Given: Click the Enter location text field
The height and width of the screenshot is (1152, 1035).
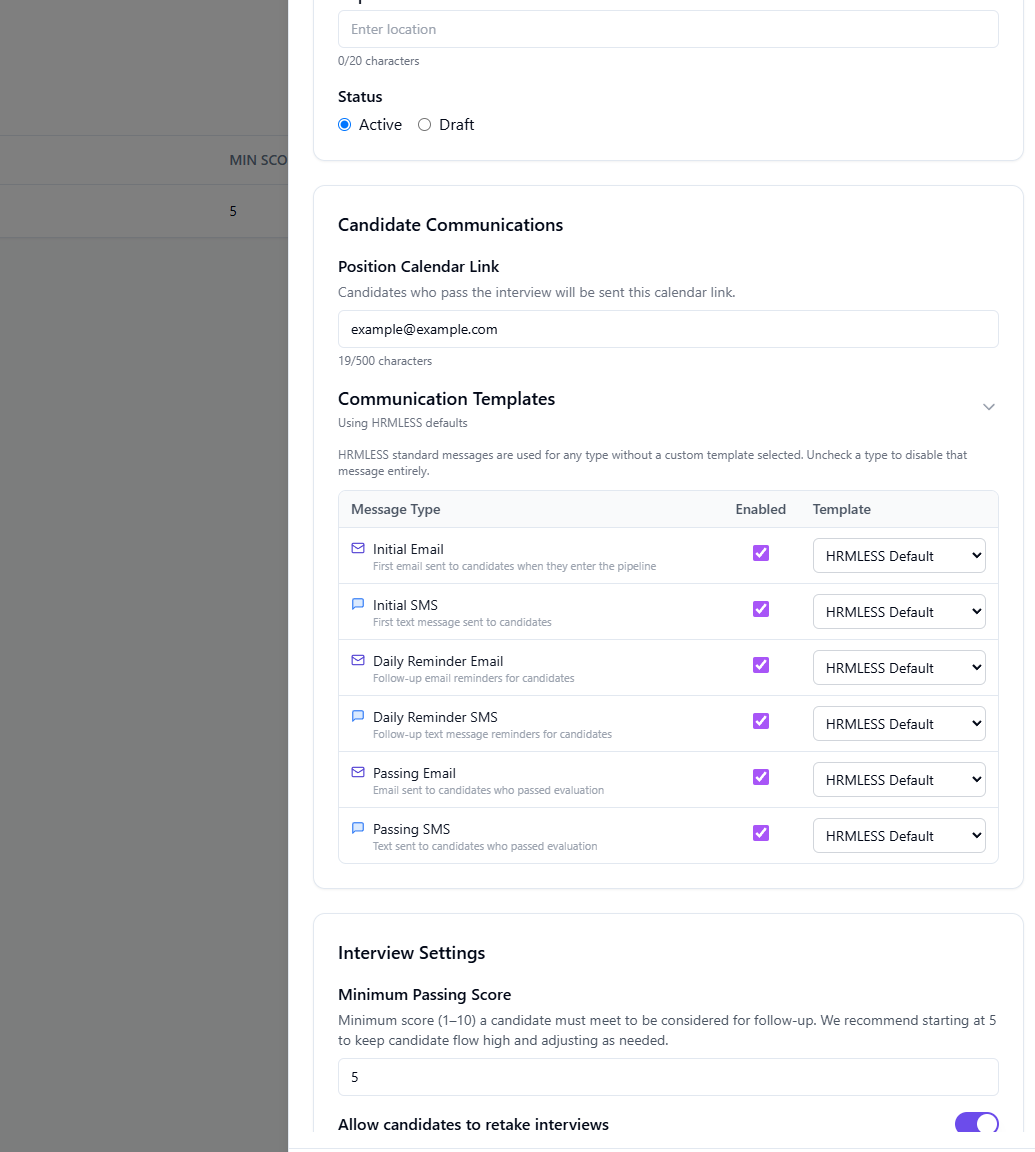Looking at the screenshot, I should (668, 29).
